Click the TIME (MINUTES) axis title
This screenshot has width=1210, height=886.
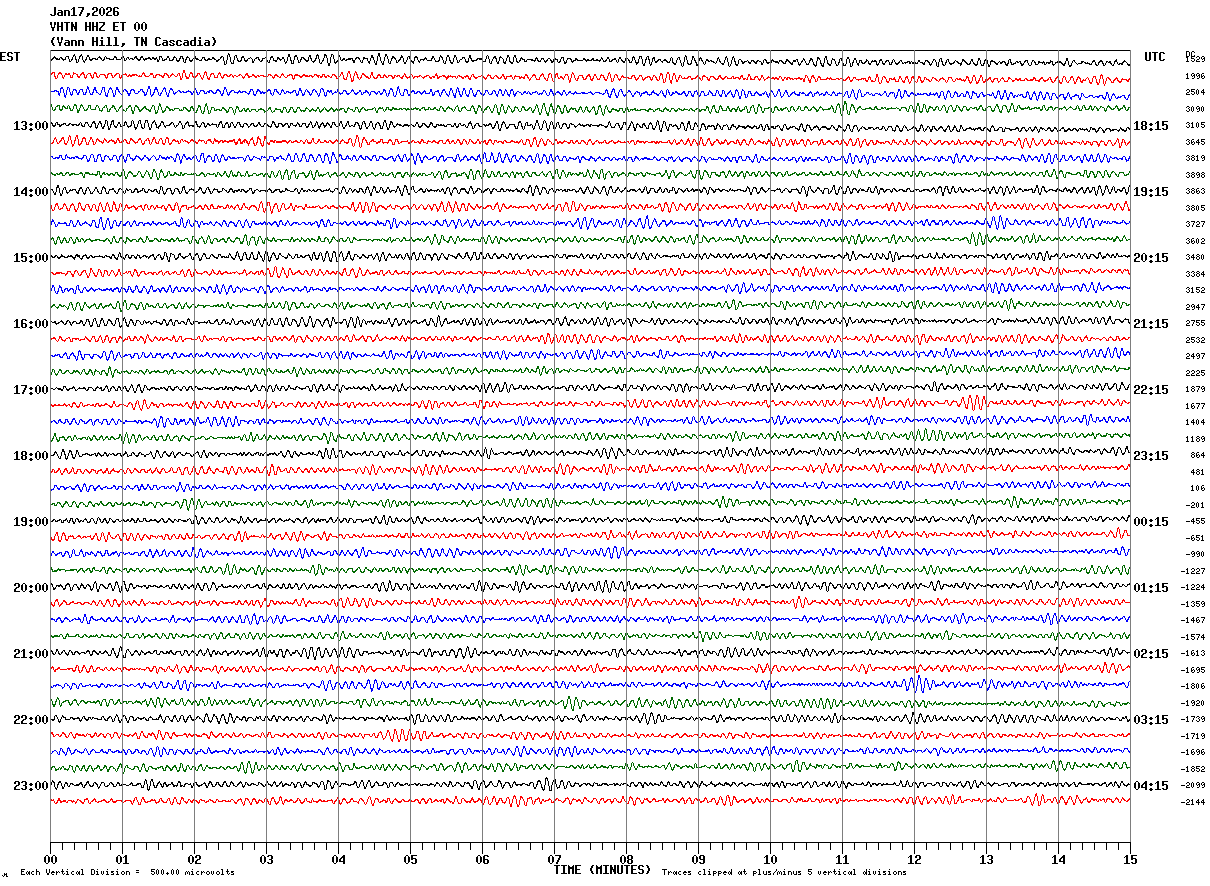coord(602,870)
